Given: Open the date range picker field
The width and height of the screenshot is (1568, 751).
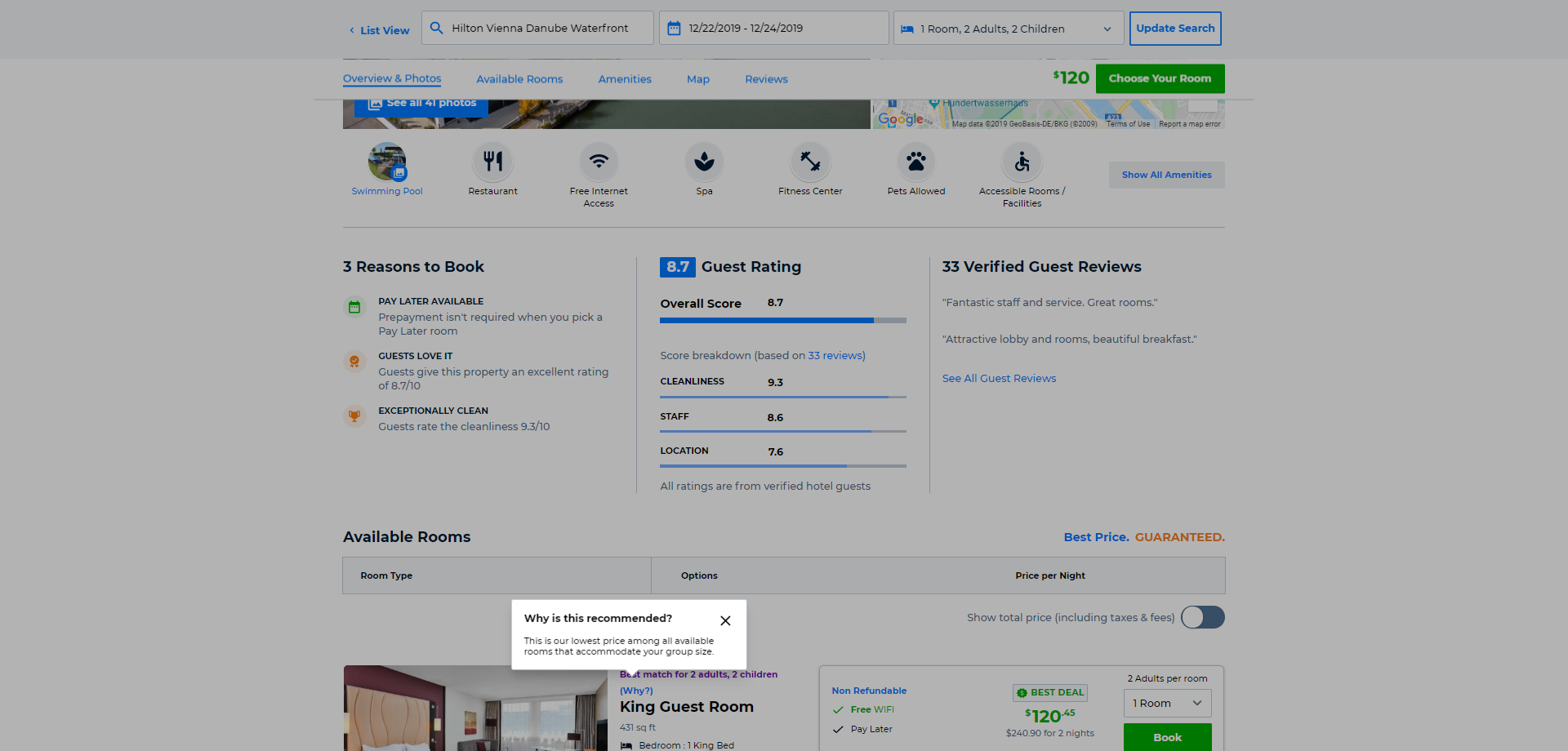Looking at the screenshot, I should [x=773, y=29].
